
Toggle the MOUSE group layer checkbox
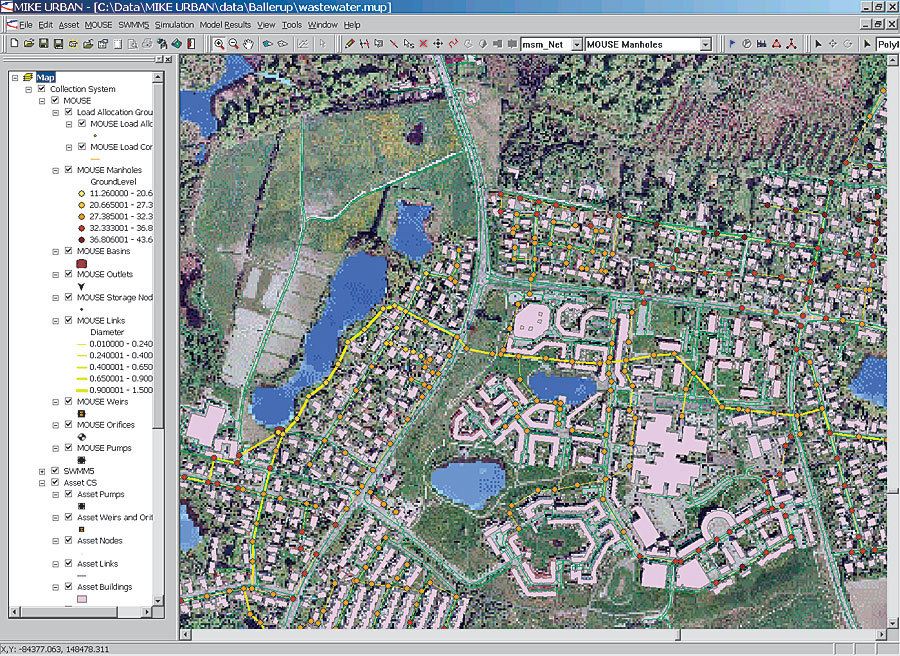pyautogui.click(x=55, y=100)
